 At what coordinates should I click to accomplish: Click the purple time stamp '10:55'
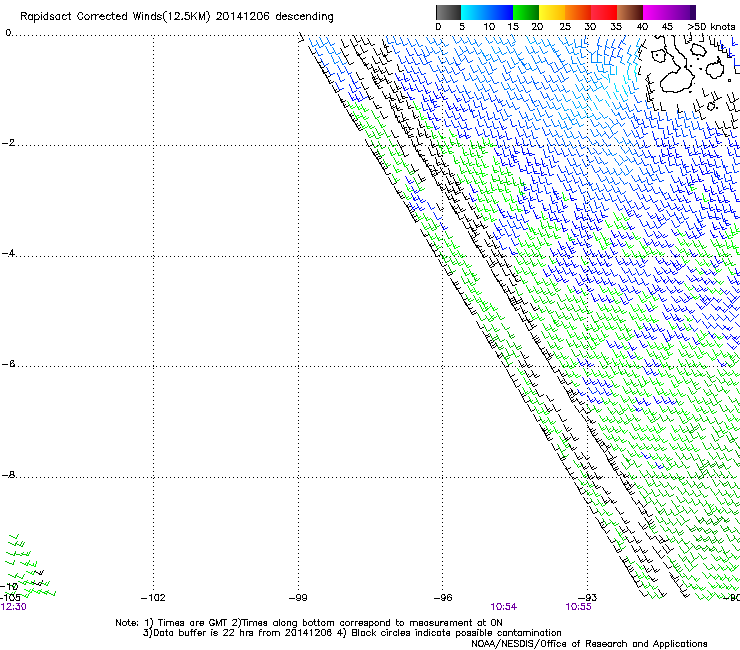tap(579, 607)
